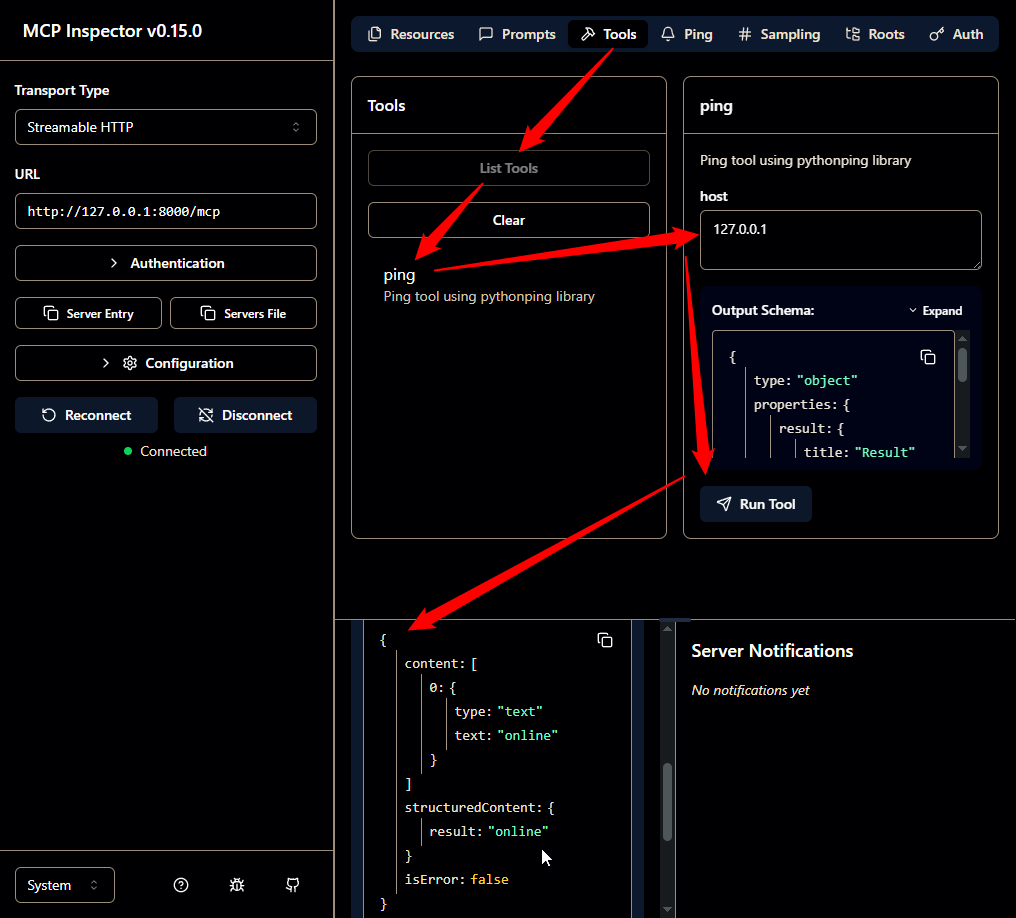The height and width of the screenshot is (918, 1016).
Task: Click the Output Schema scrollbar
Action: tap(962, 364)
